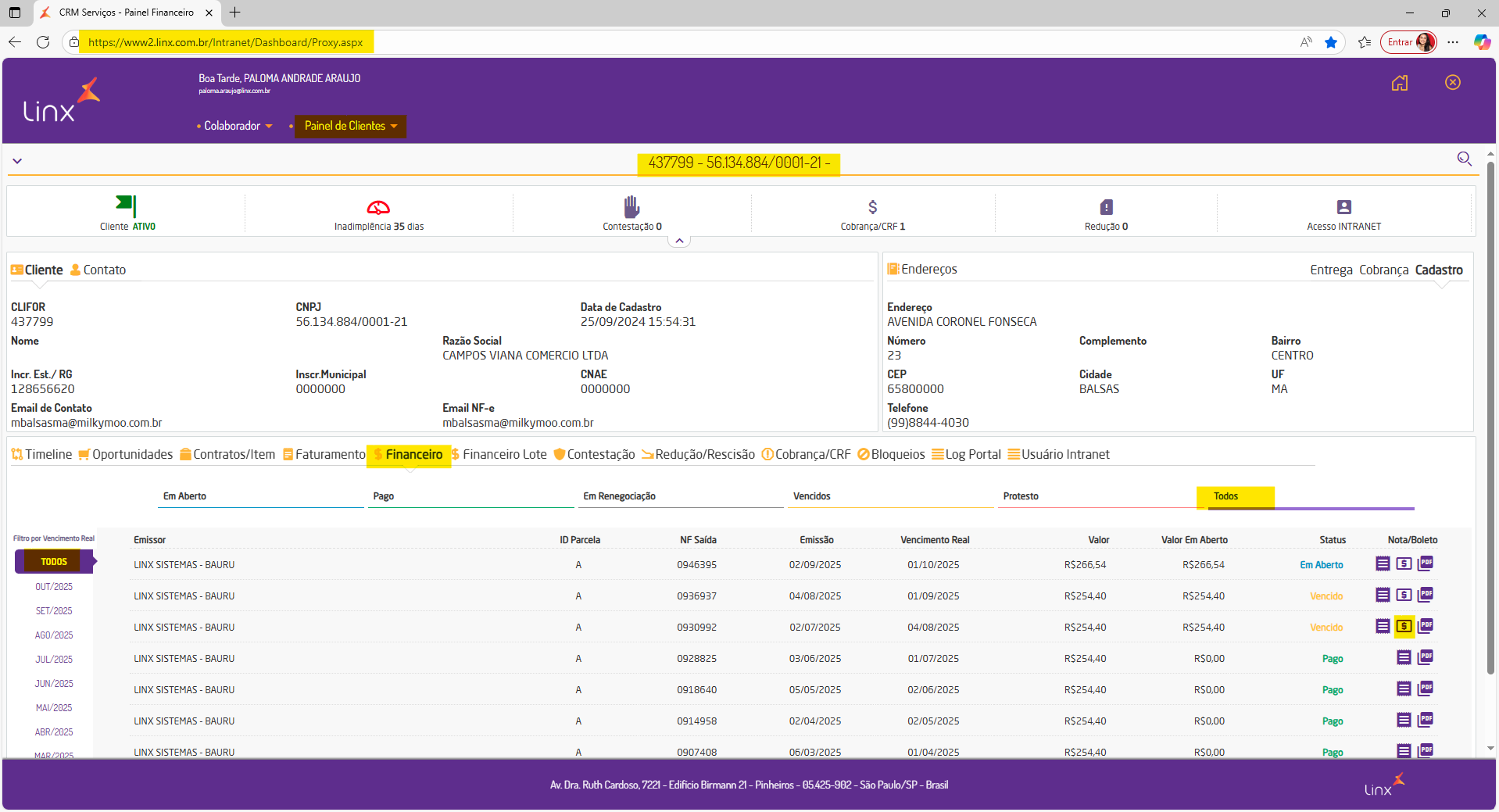1499x812 pixels.
Task: Open PDF icon for NF 0946395
Action: [x=1426, y=563]
